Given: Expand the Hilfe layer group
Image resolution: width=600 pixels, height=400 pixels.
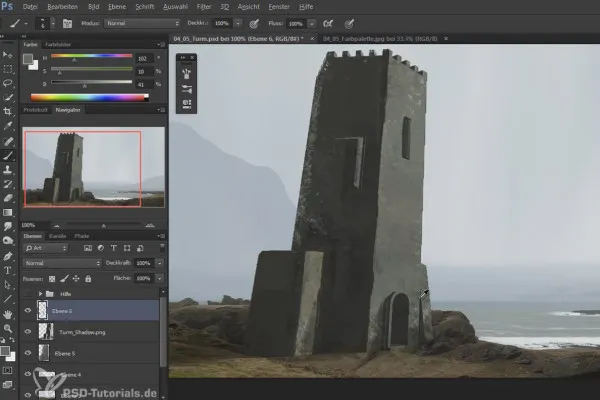Looking at the screenshot, I should click(39, 293).
